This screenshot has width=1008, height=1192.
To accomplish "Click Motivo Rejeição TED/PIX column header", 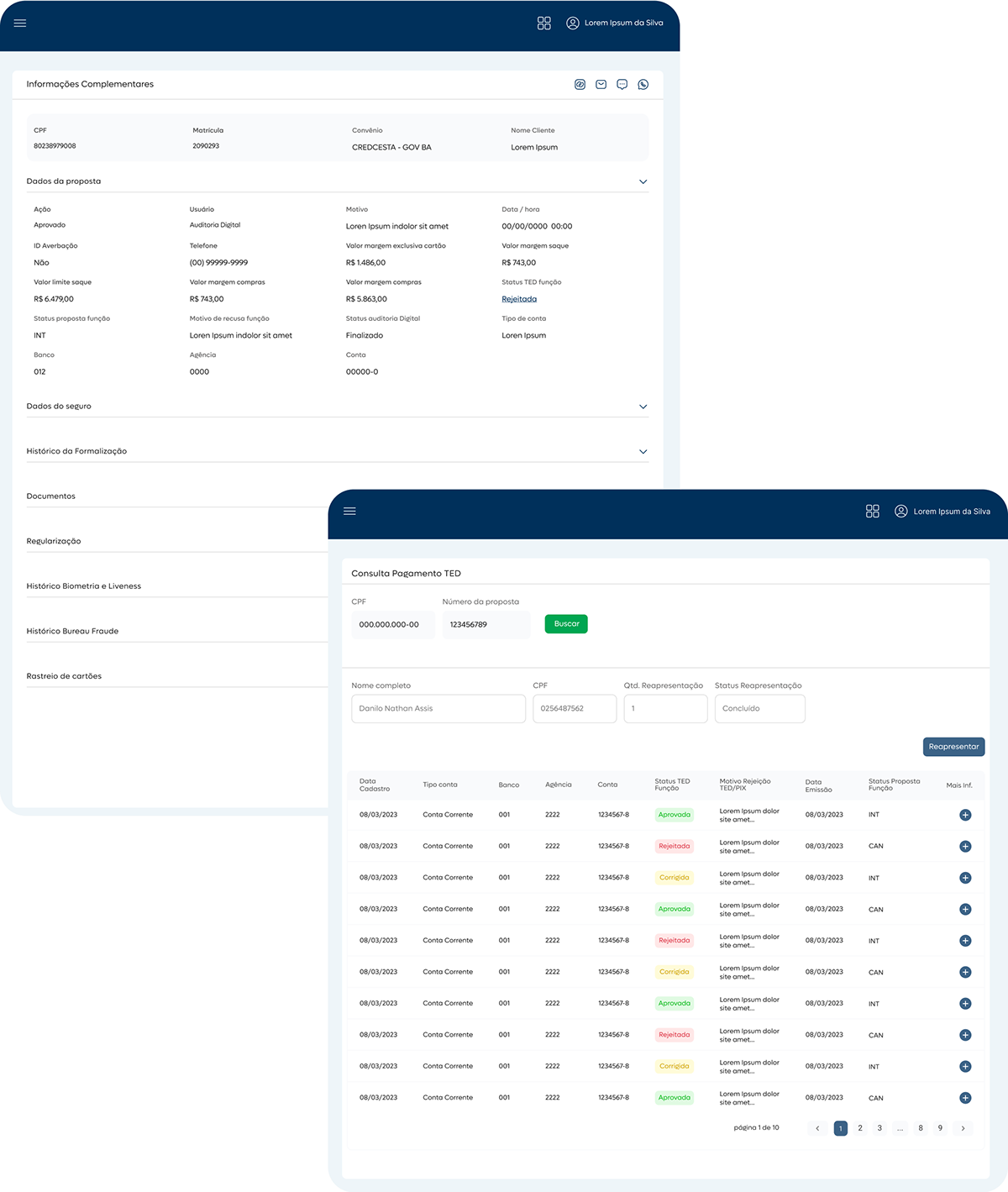I will click(745, 785).
